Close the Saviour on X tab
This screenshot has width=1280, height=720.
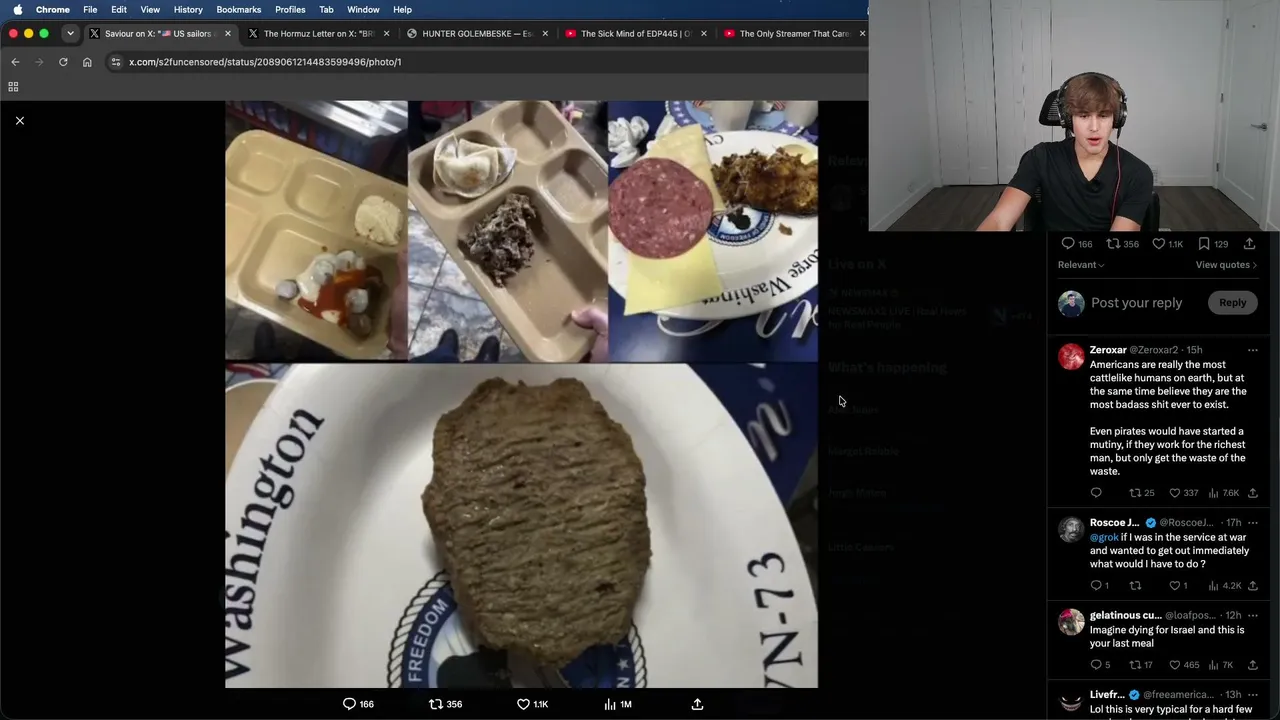click(x=228, y=34)
